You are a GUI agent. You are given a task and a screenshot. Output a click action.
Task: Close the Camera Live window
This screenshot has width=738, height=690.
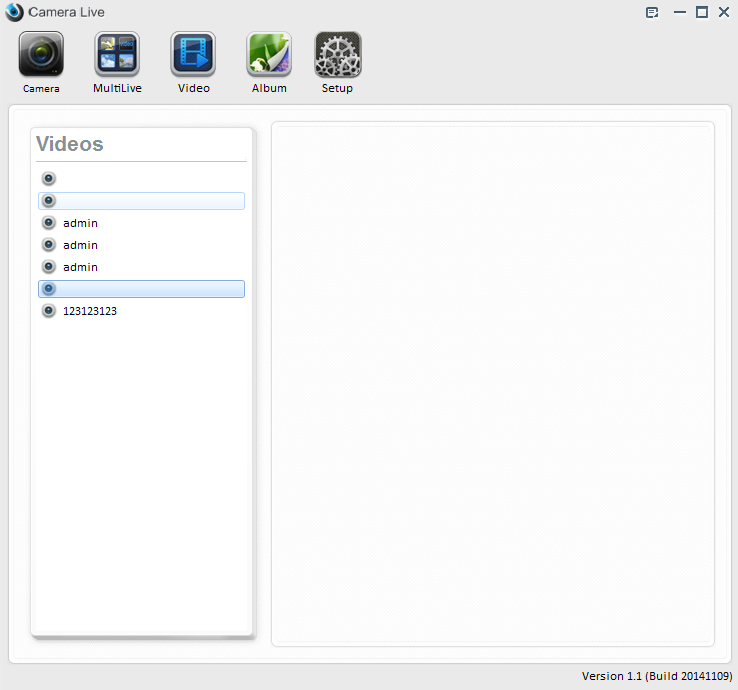(723, 13)
